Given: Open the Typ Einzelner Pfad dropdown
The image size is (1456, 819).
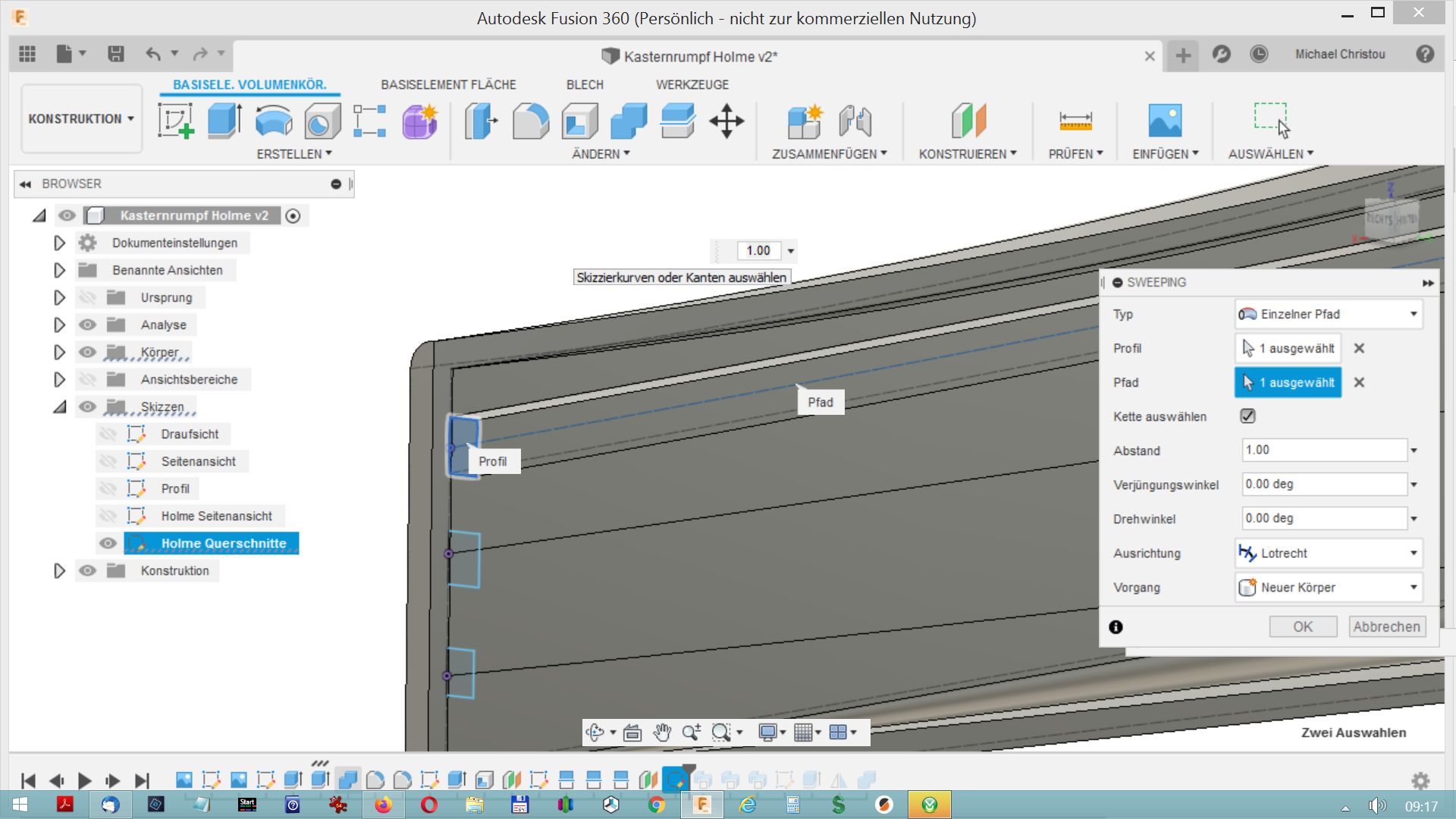Looking at the screenshot, I should pyautogui.click(x=1329, y=314).
